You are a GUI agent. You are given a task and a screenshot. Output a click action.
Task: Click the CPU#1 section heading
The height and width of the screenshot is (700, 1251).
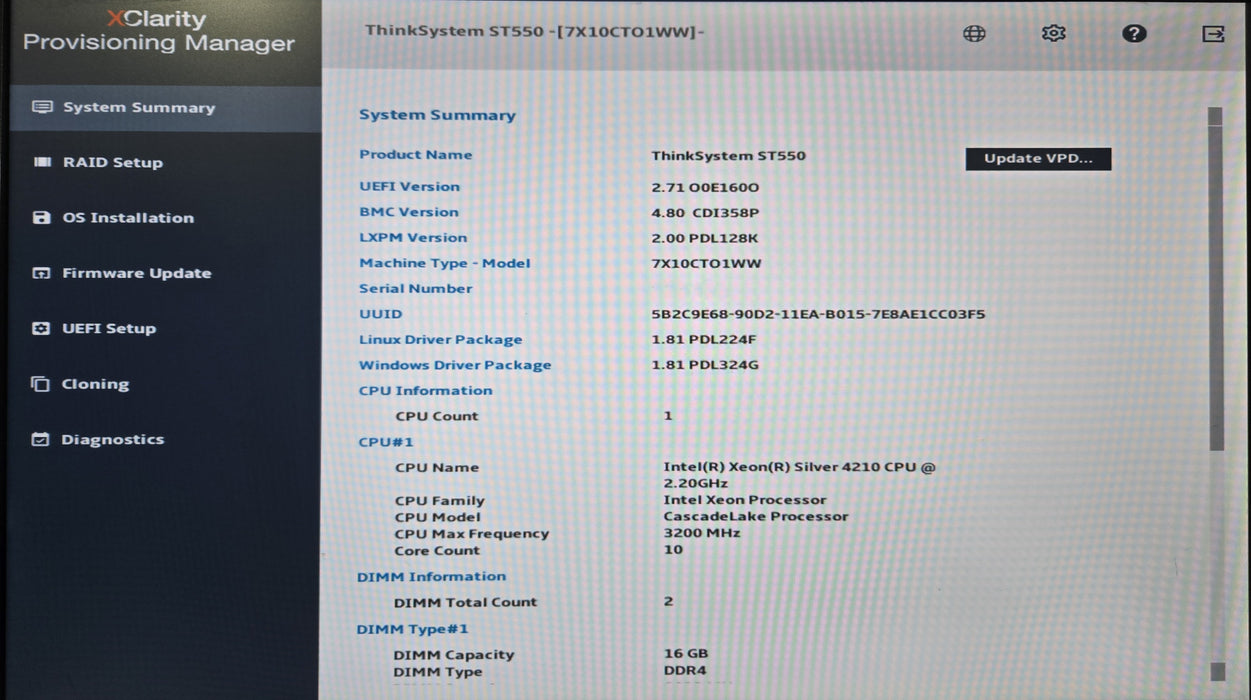tap(385, 442)
